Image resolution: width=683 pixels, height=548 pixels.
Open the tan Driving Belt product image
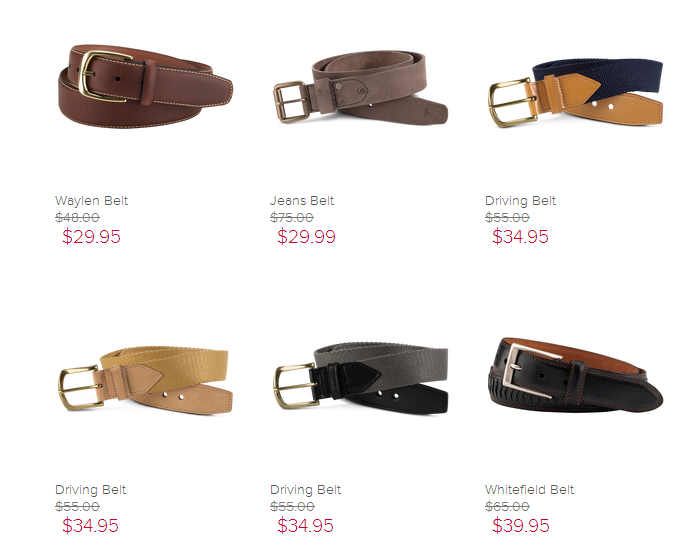tap(145, 379)
